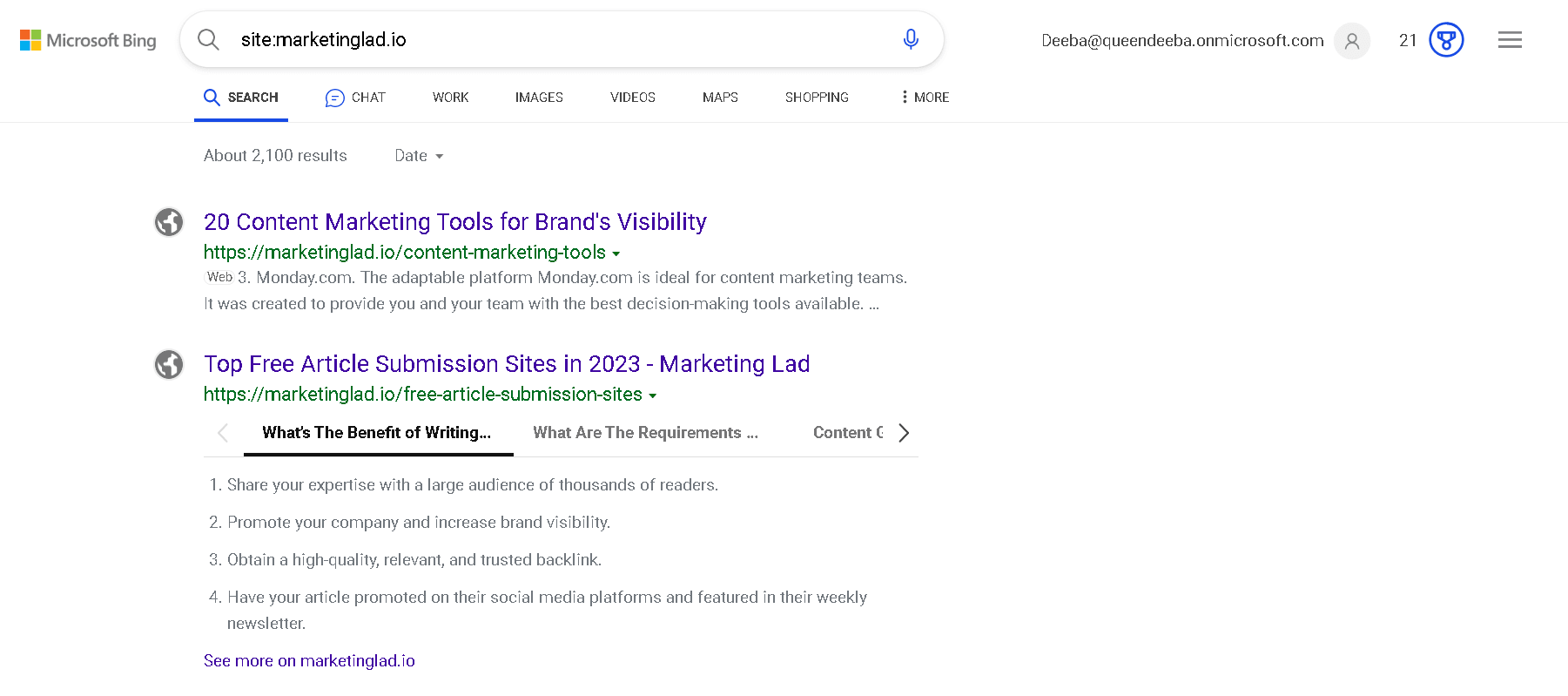Click list item "Have your article promoted on their social media"

(x=547, y=611)
